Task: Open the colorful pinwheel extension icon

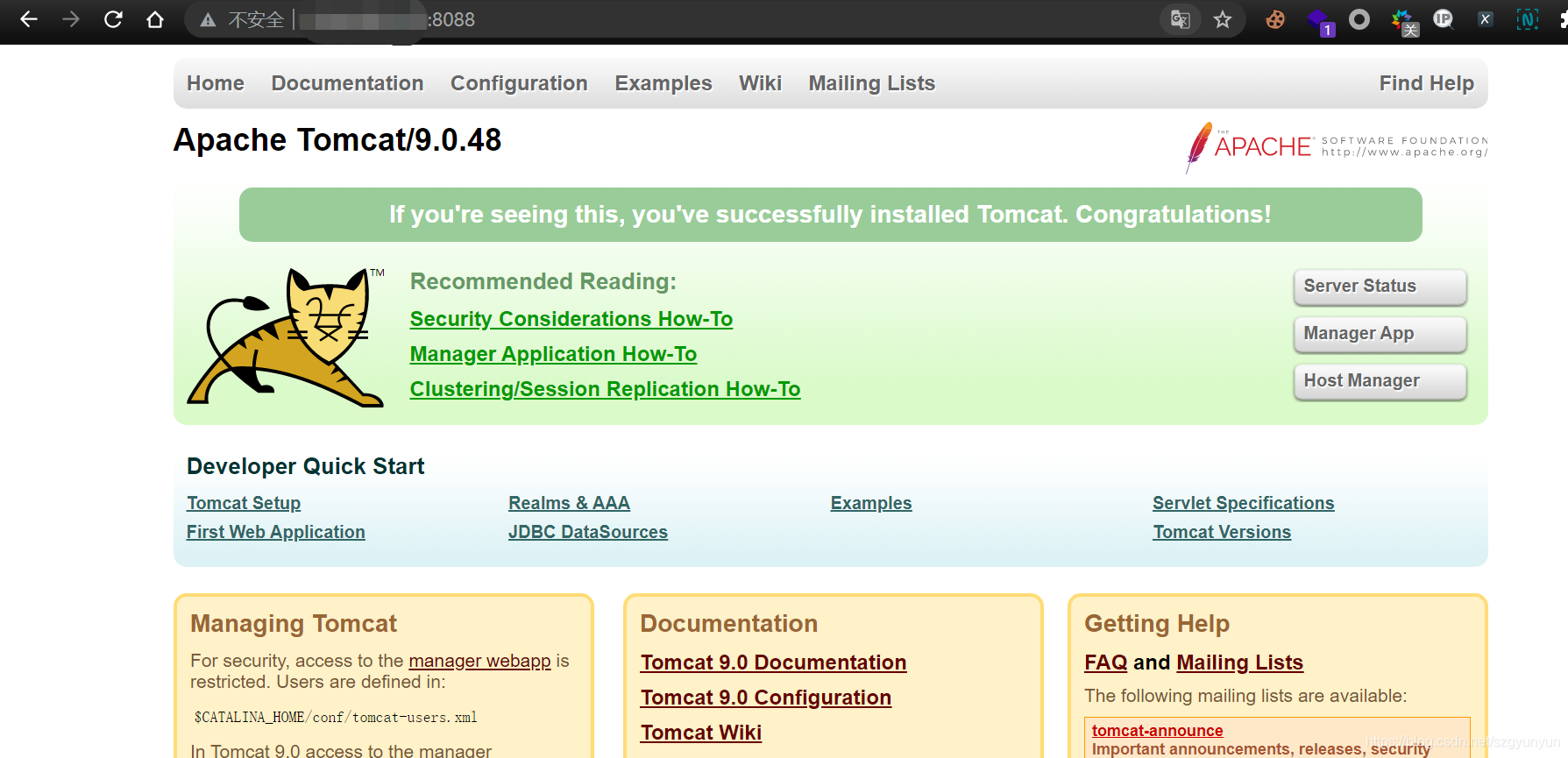Action: pyautogui.click(x=1403, y=21)
